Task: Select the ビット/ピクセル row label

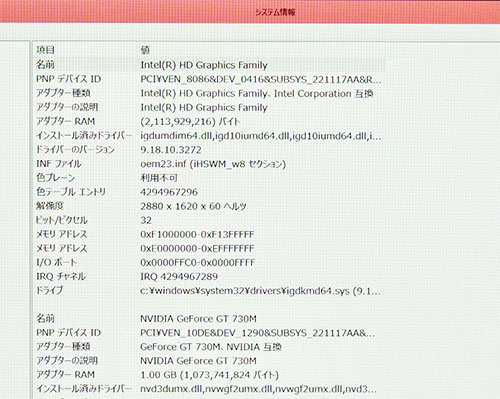Action: (62, 220)
